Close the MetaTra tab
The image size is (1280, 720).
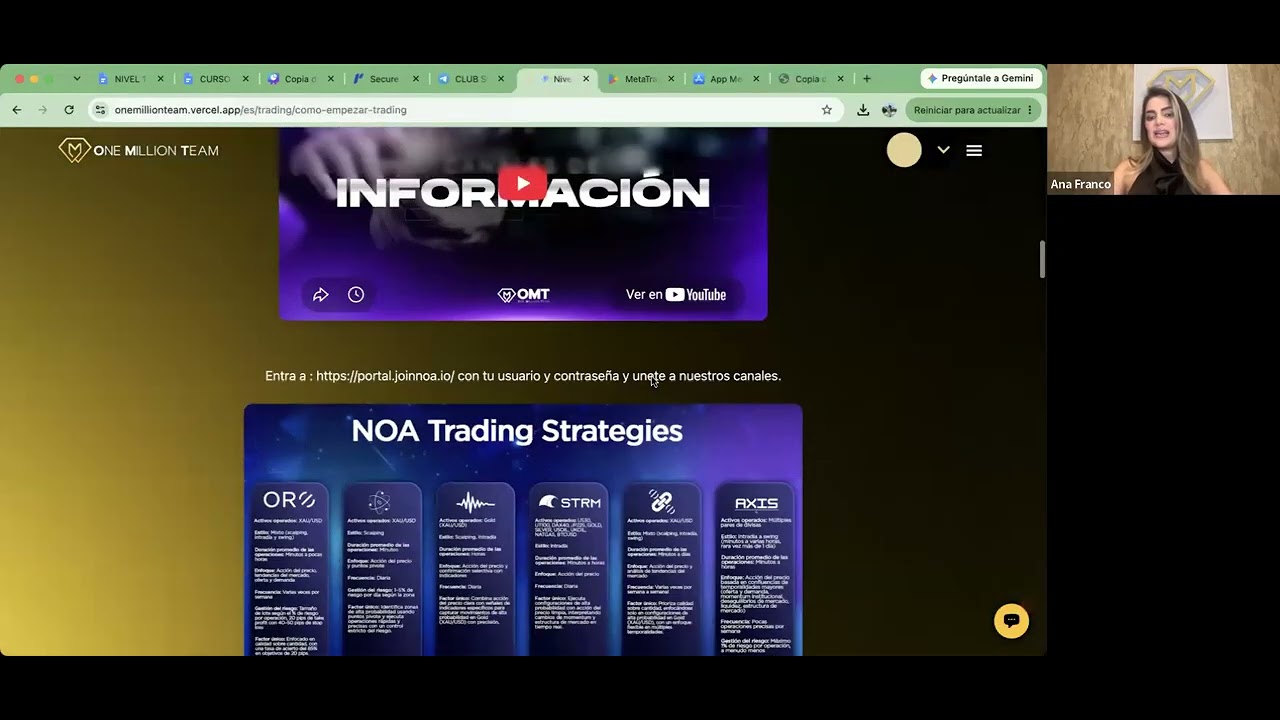click(x=671, y=79)
